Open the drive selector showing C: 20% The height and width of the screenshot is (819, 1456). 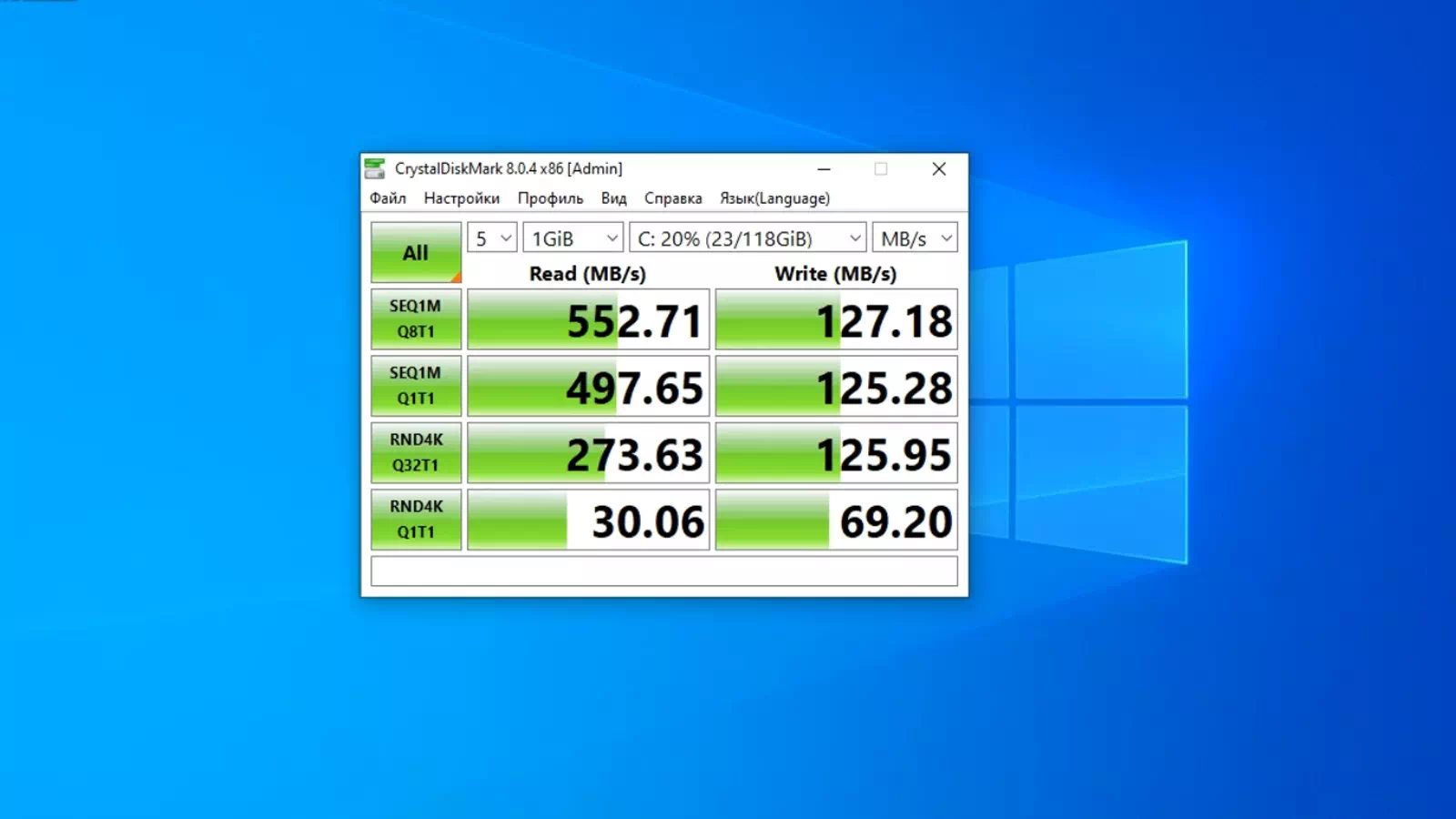[x=747, y=238]
